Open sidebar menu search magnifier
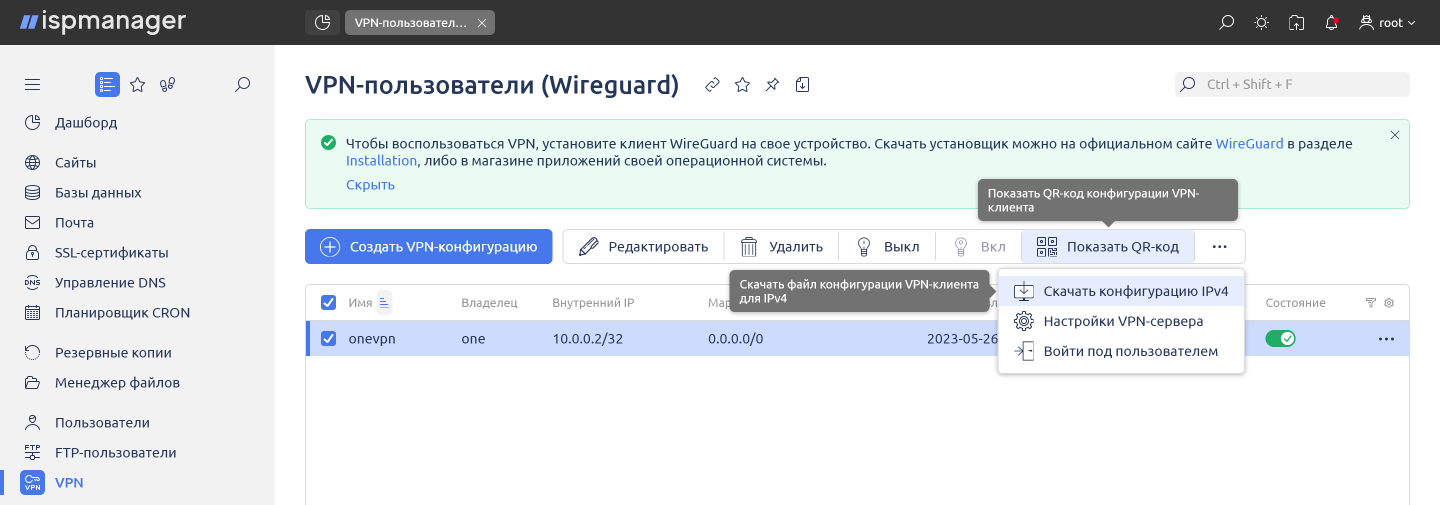The image size is (1440, 505). pyautogui.click(x=242, y=85)
